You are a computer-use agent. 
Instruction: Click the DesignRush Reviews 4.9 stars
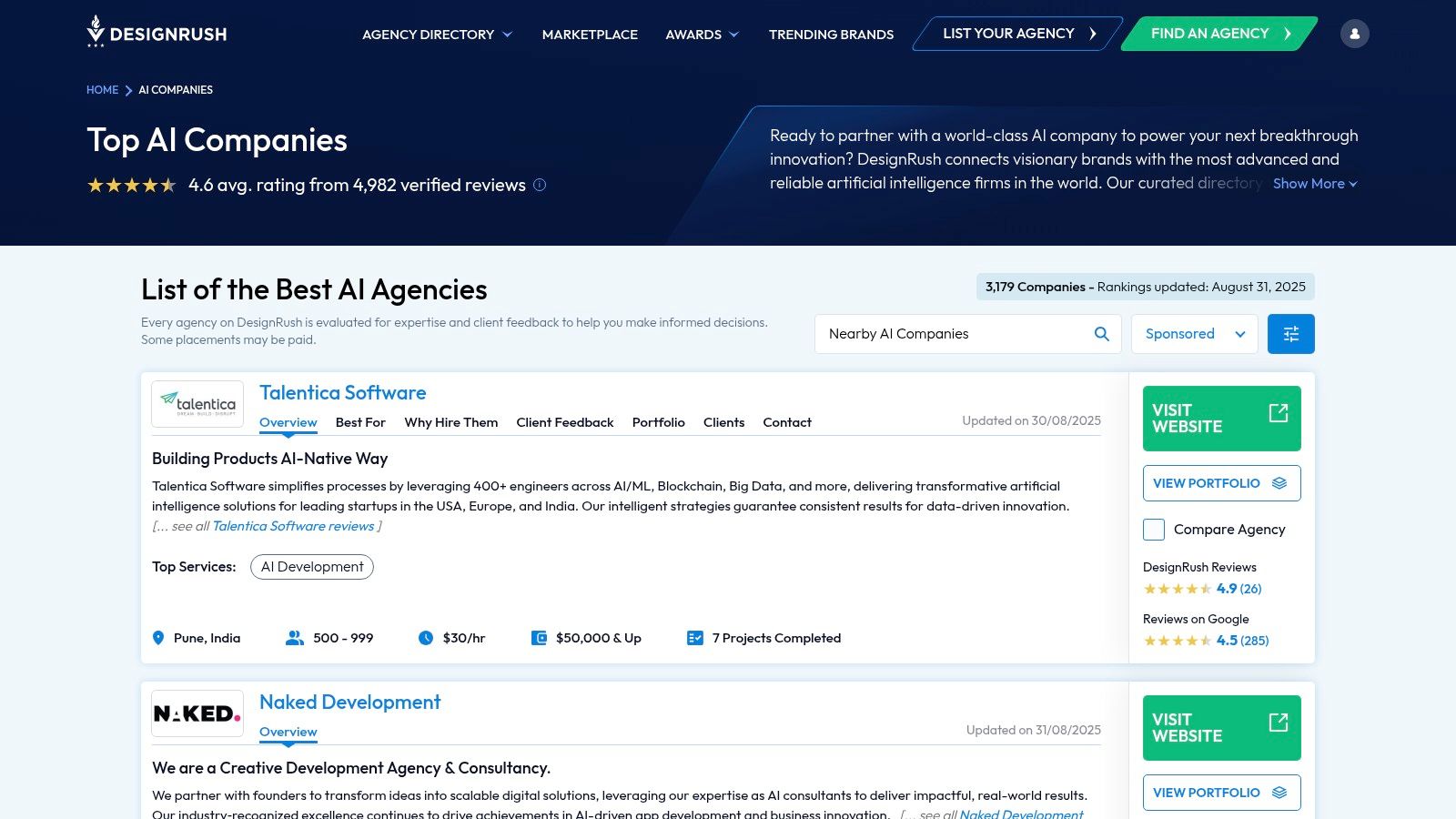point(1178,589)
